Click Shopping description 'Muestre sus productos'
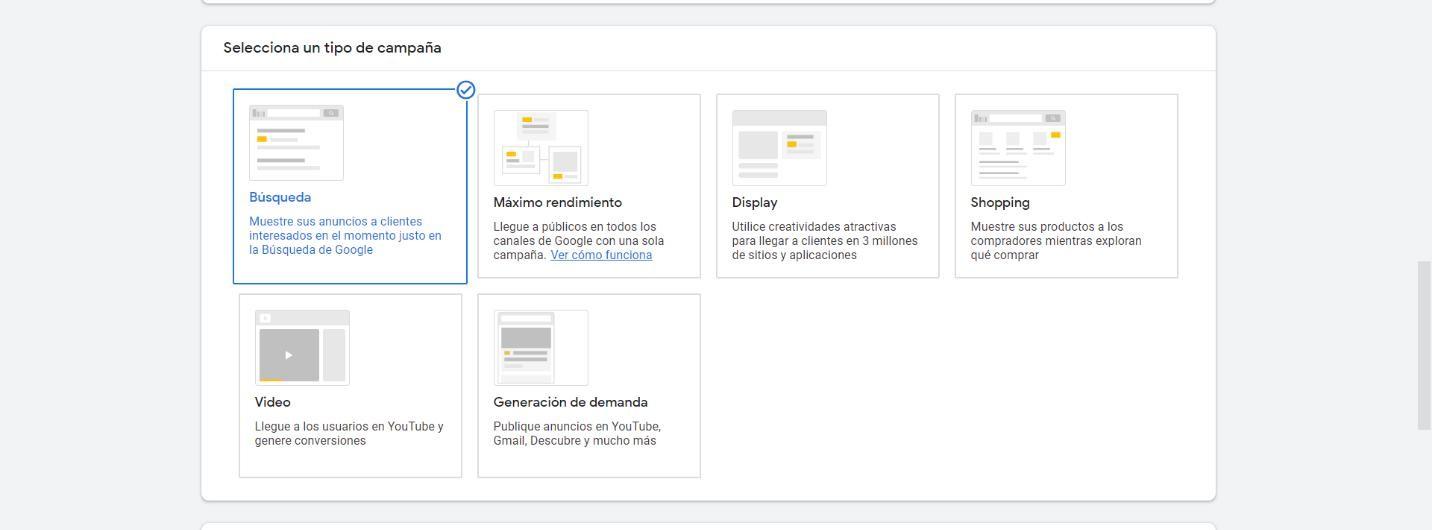Viewport: 1432px width, 530px height. point(1056,241)
